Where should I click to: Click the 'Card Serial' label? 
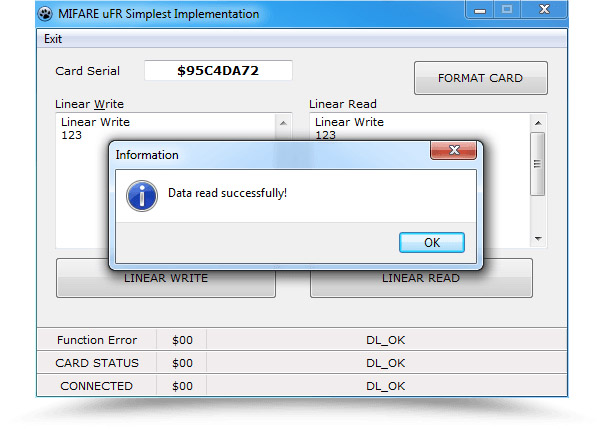pos(88,71)
